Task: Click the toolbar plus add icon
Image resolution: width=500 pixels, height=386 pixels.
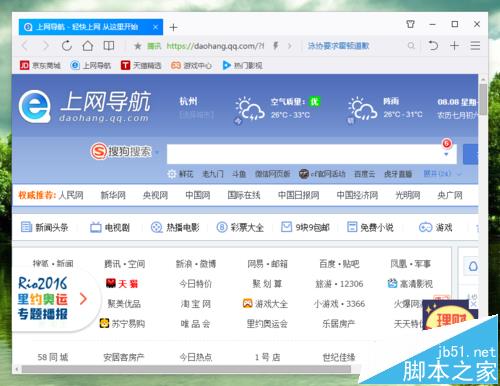Action: click(x=455, y=46)
